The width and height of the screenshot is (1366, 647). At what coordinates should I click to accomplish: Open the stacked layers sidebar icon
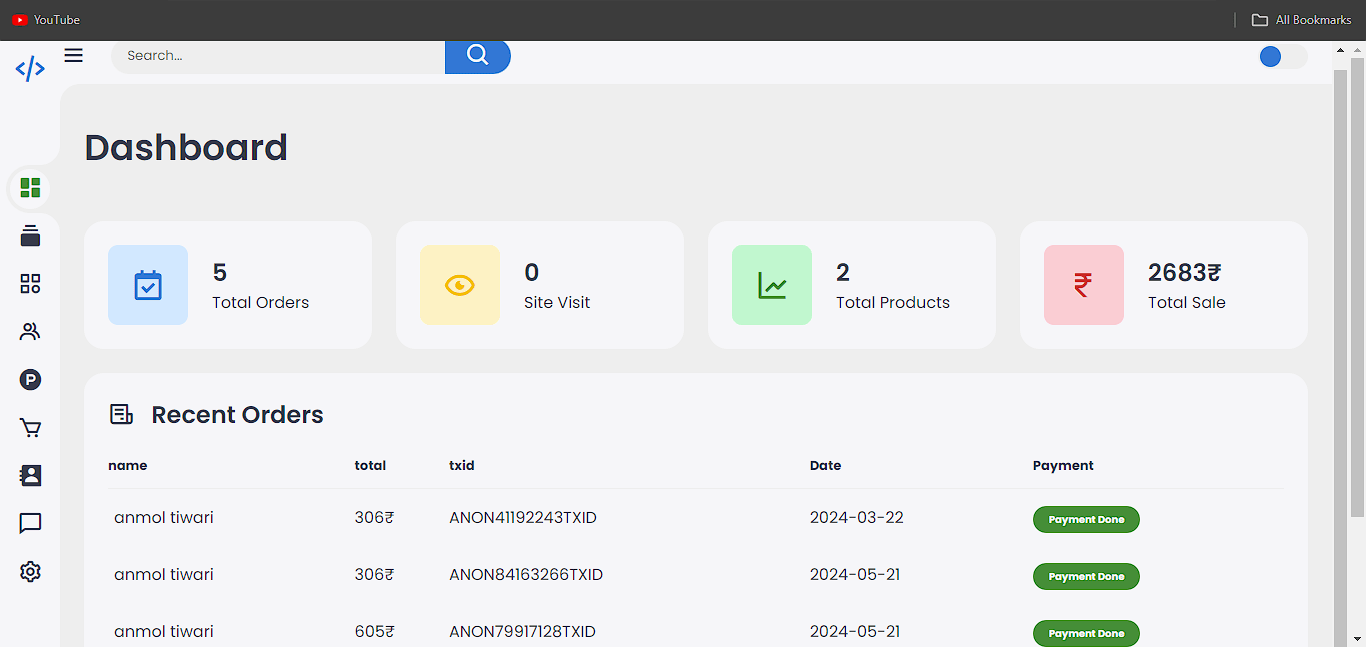tap(30, 236)
